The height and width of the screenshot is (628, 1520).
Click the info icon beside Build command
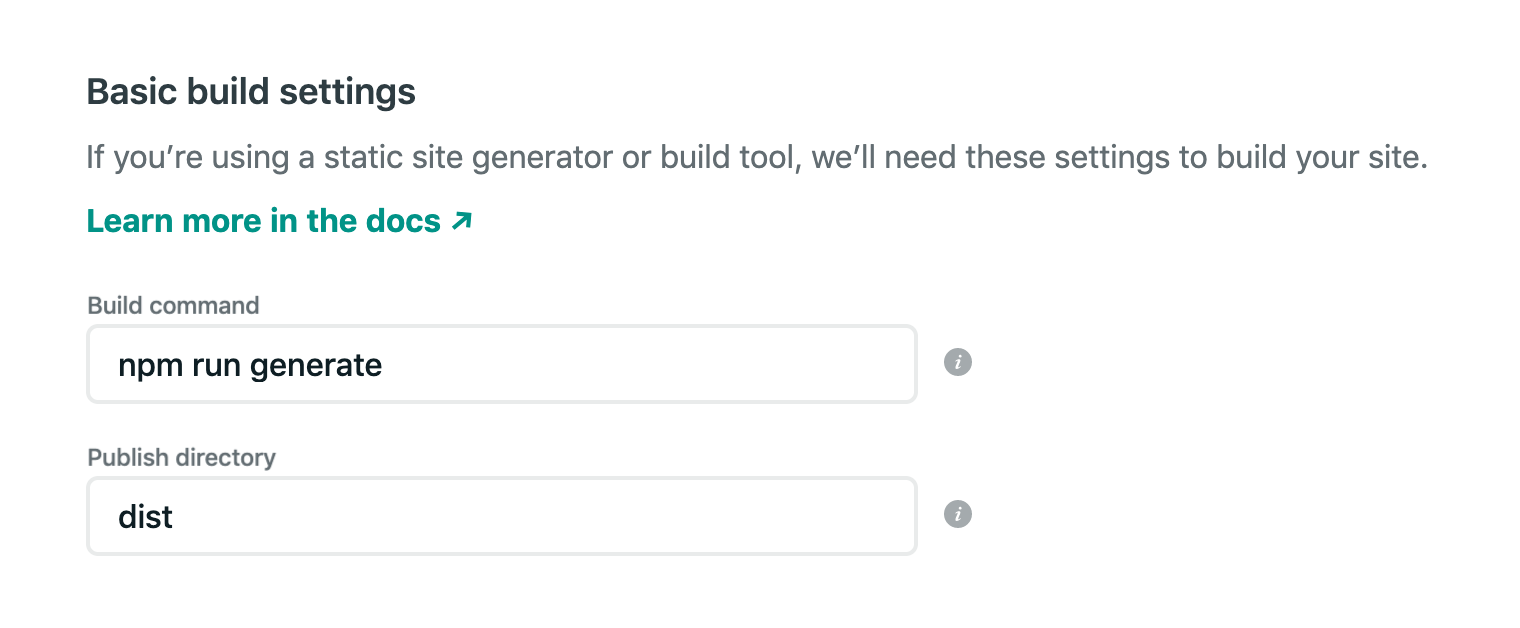[958, 362]
